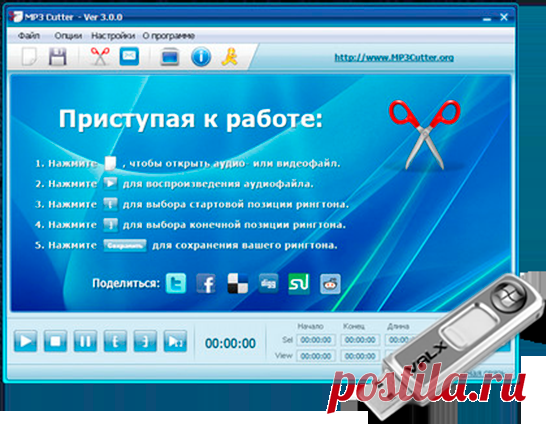Click the 'Приступая к работе:' heading
The width and height of the screenshot is (546, 424).
click(190, 119)
